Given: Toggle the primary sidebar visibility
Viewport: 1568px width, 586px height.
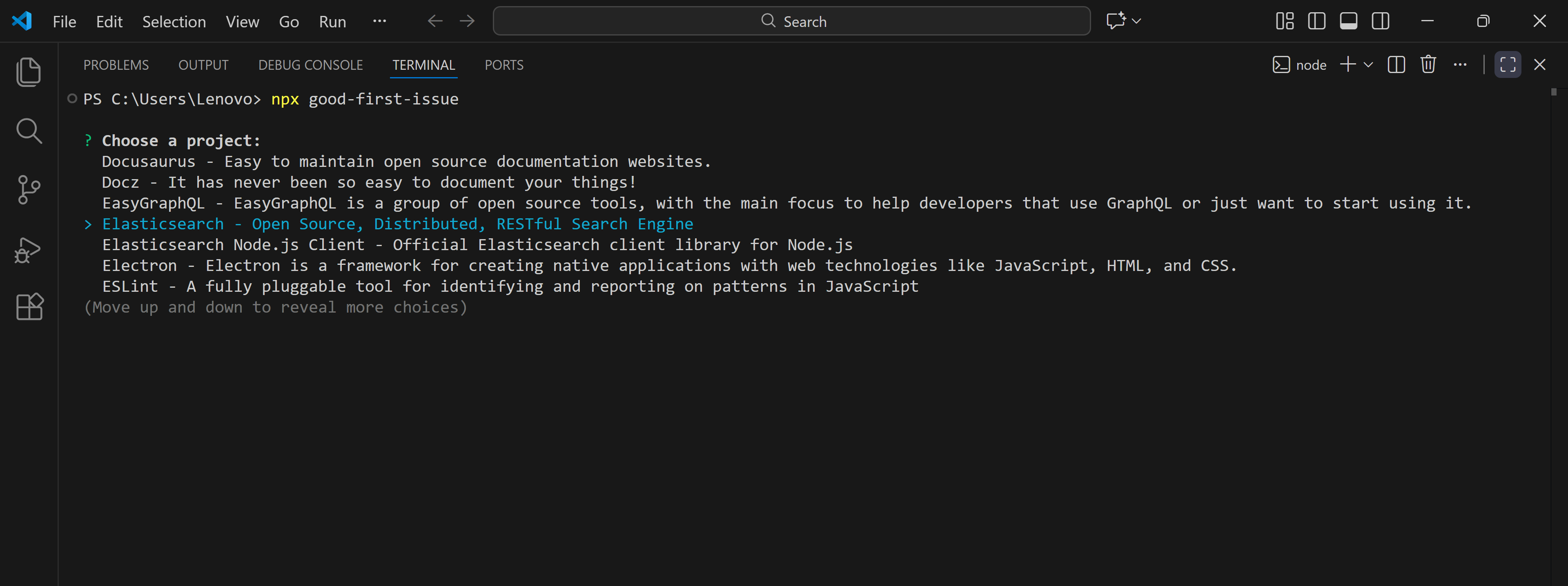Looking at the screenshot, I should point(1316,21).
